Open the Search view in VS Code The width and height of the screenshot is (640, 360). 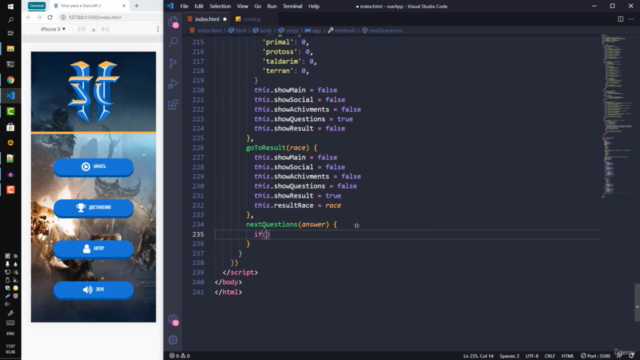tap(173, 42)
